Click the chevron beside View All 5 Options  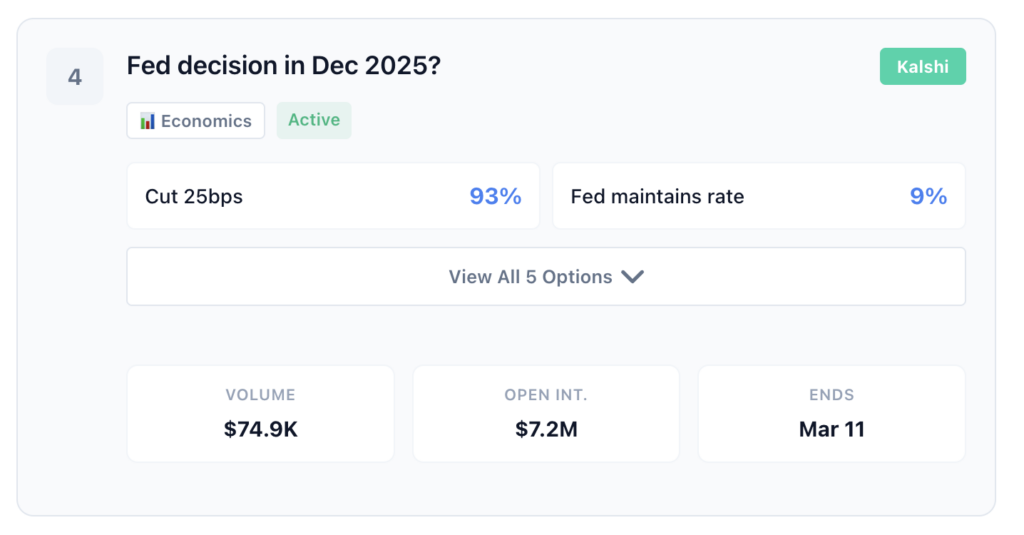[x=632, y=277]
